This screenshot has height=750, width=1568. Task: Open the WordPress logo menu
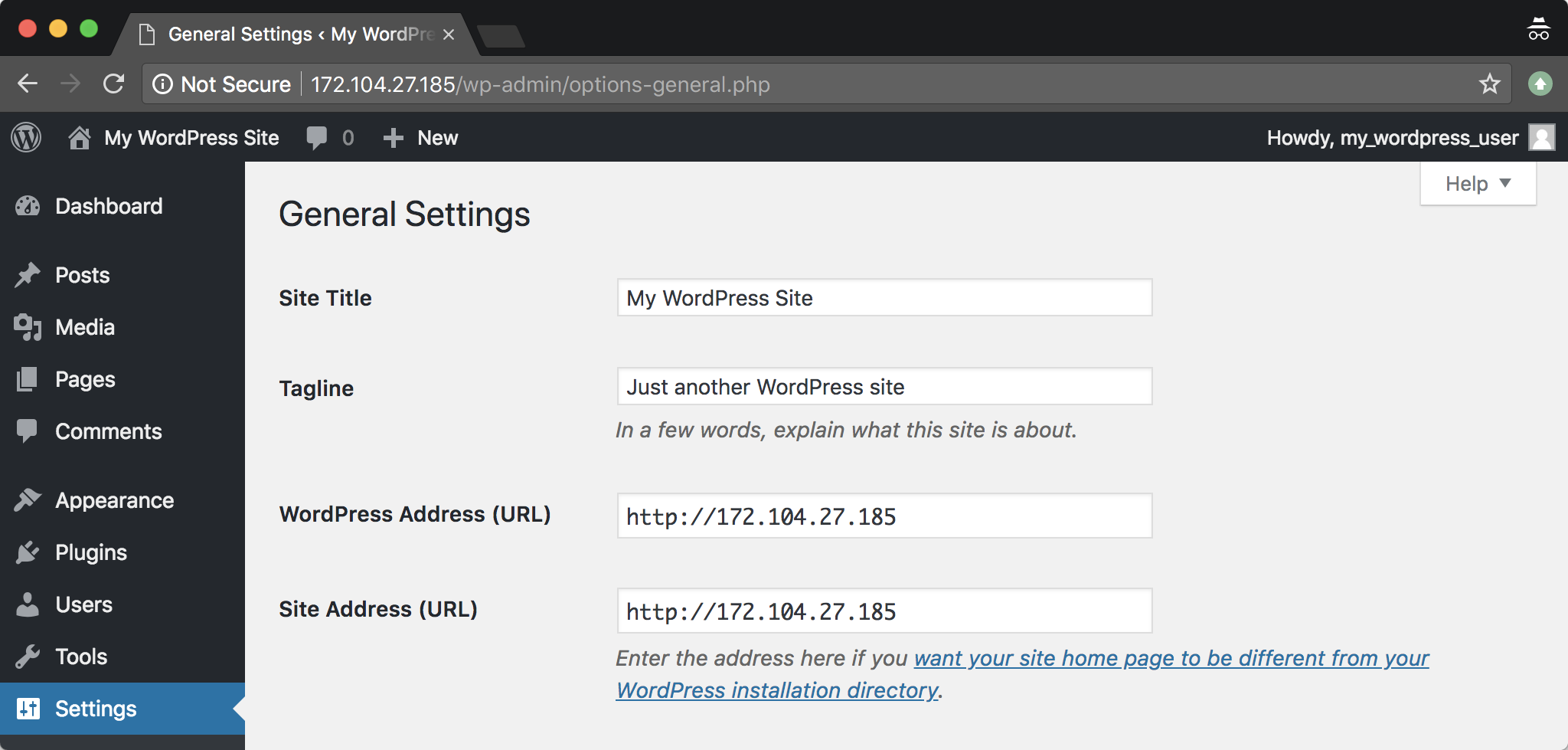25,138
